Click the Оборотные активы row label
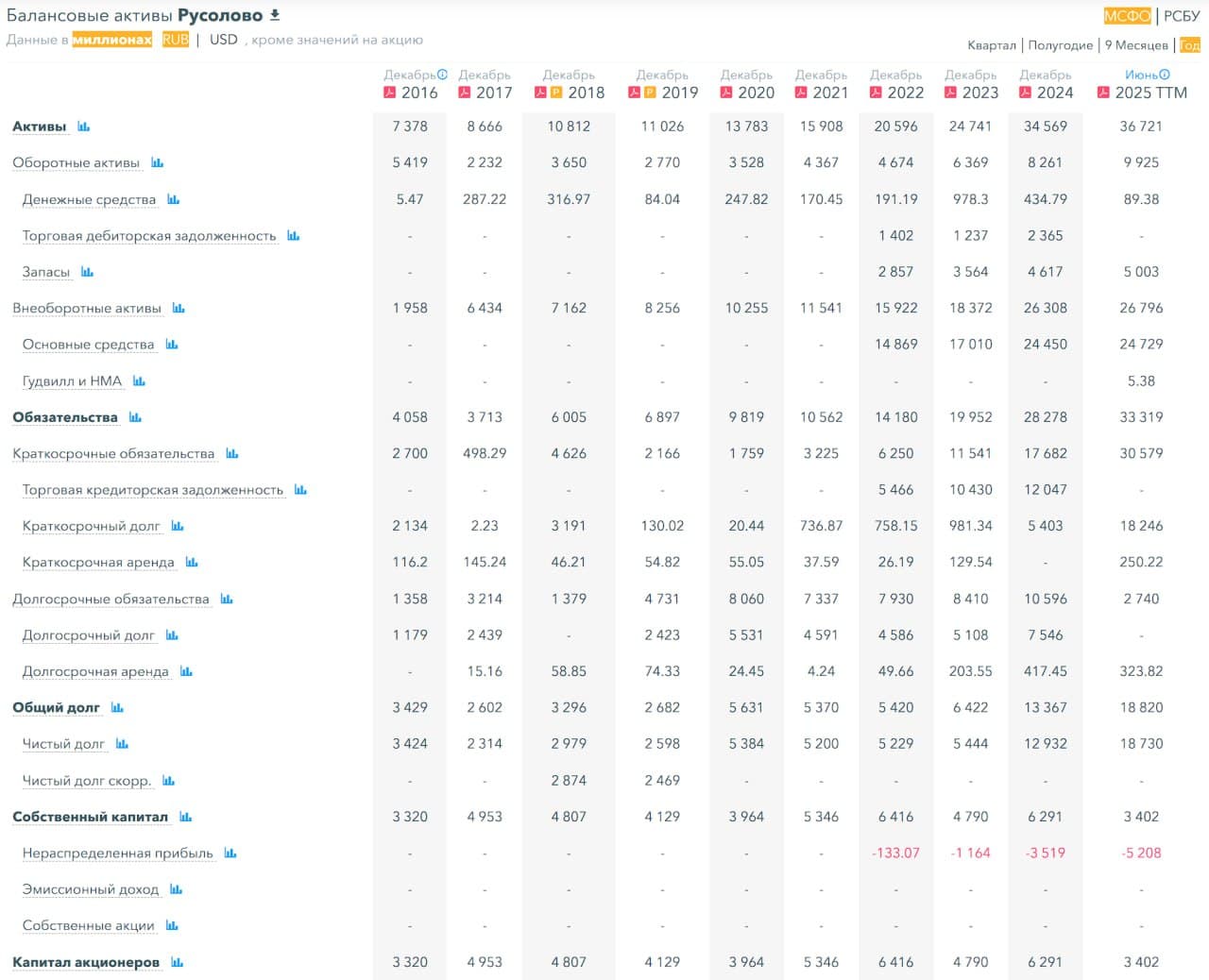This screenshot has height=980, width=1209. click(76, 162)
